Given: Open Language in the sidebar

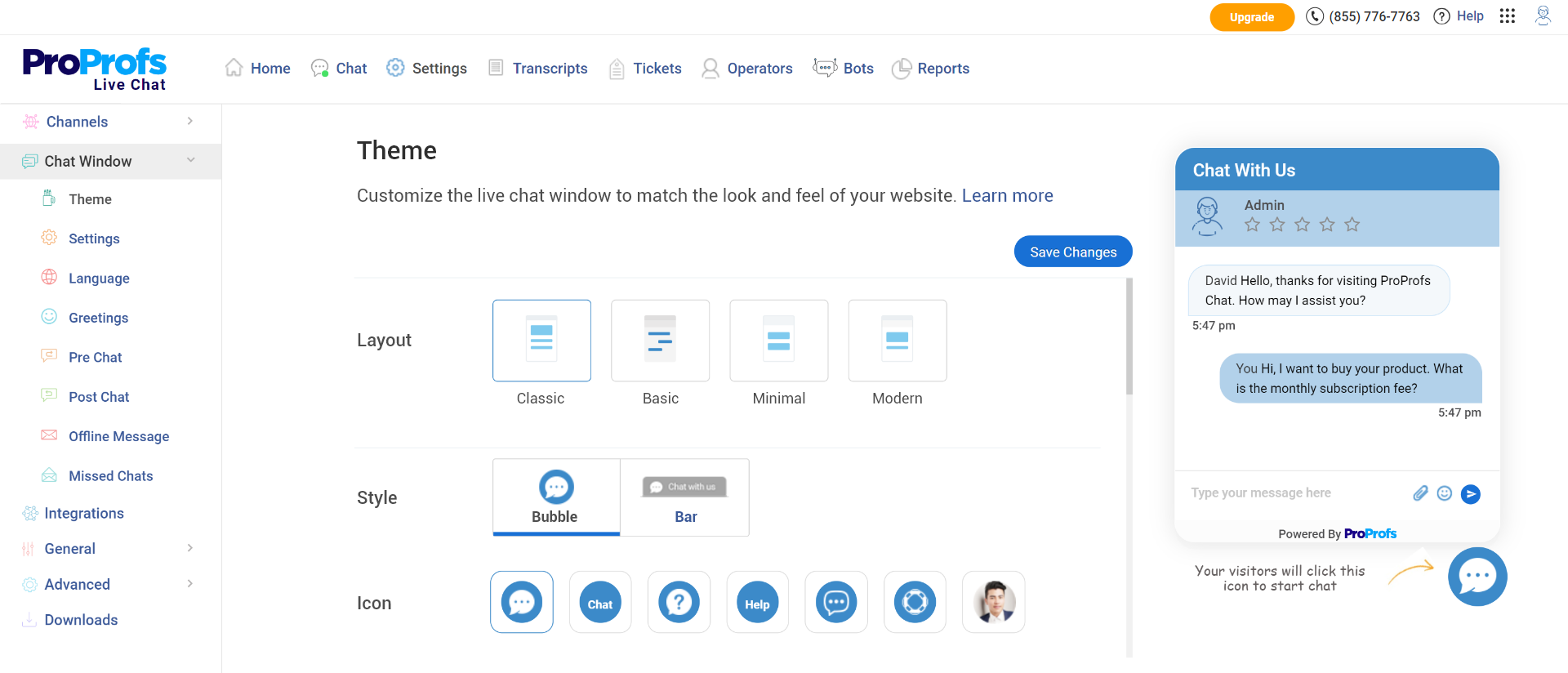Looking at the screenshot, I should [99, 279].
